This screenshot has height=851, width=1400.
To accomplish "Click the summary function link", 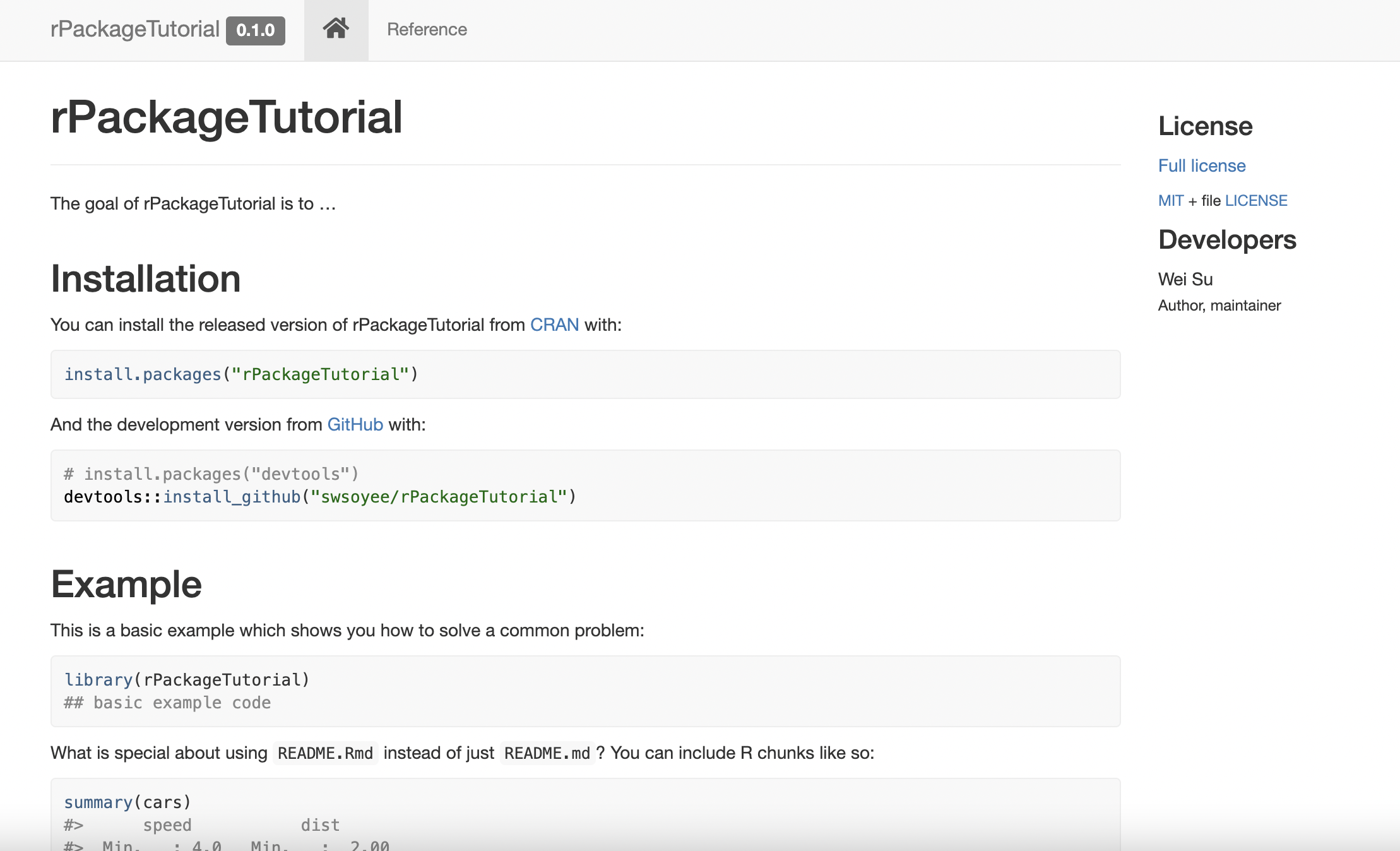I will (x=98, y=802).
